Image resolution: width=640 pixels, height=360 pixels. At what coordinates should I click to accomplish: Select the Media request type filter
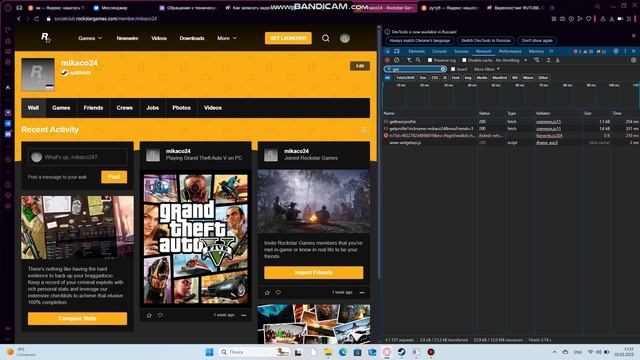(482, 78)
